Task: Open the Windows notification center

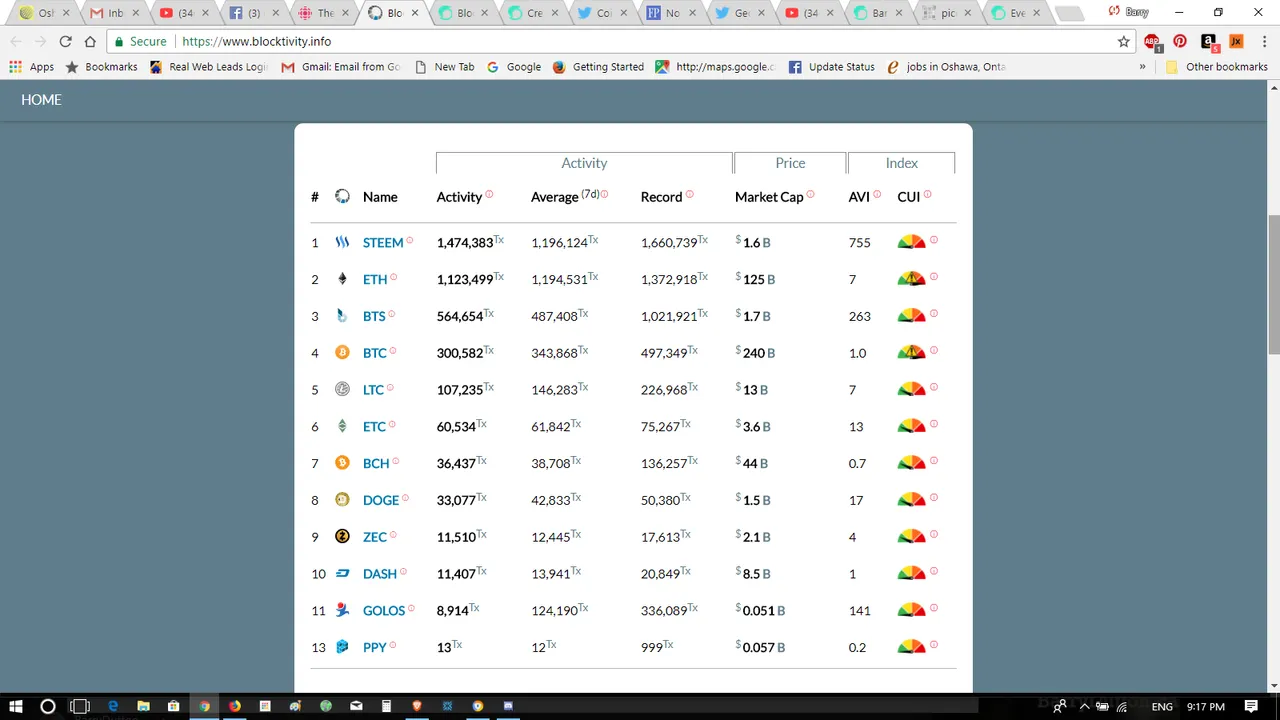Action: pos(1251,706)
